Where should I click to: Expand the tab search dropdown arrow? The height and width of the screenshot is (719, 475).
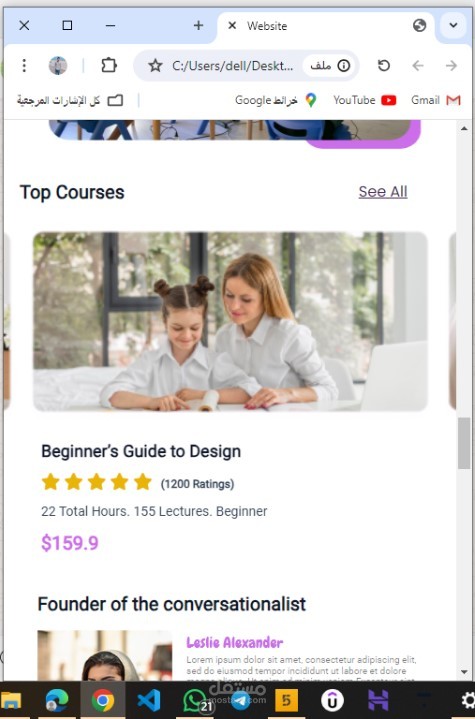(x=453, y=25)
